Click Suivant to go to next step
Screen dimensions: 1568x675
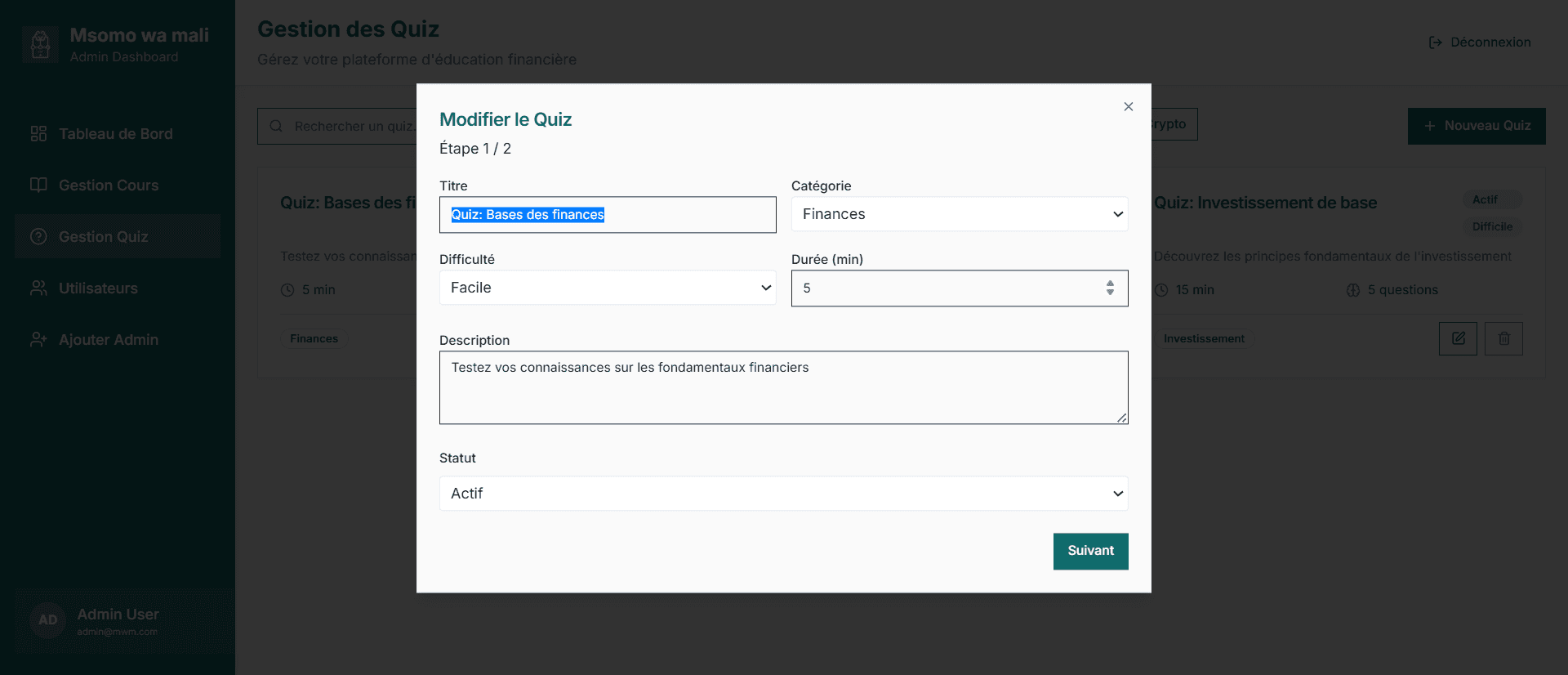(1090, 551)
